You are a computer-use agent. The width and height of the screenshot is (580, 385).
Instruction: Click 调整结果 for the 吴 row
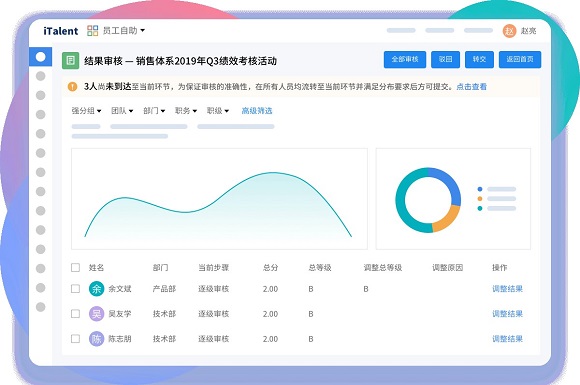(507, 314)
